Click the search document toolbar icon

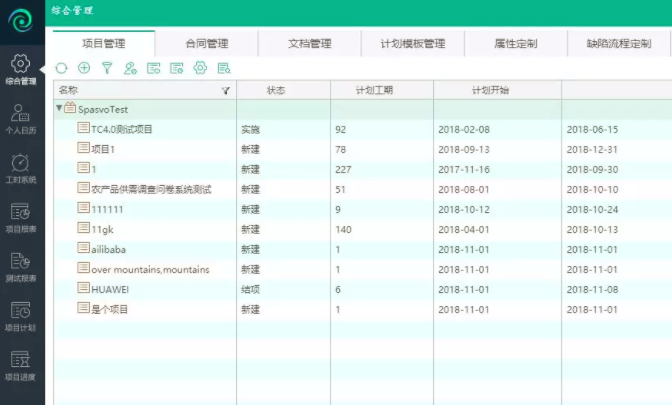224,68
